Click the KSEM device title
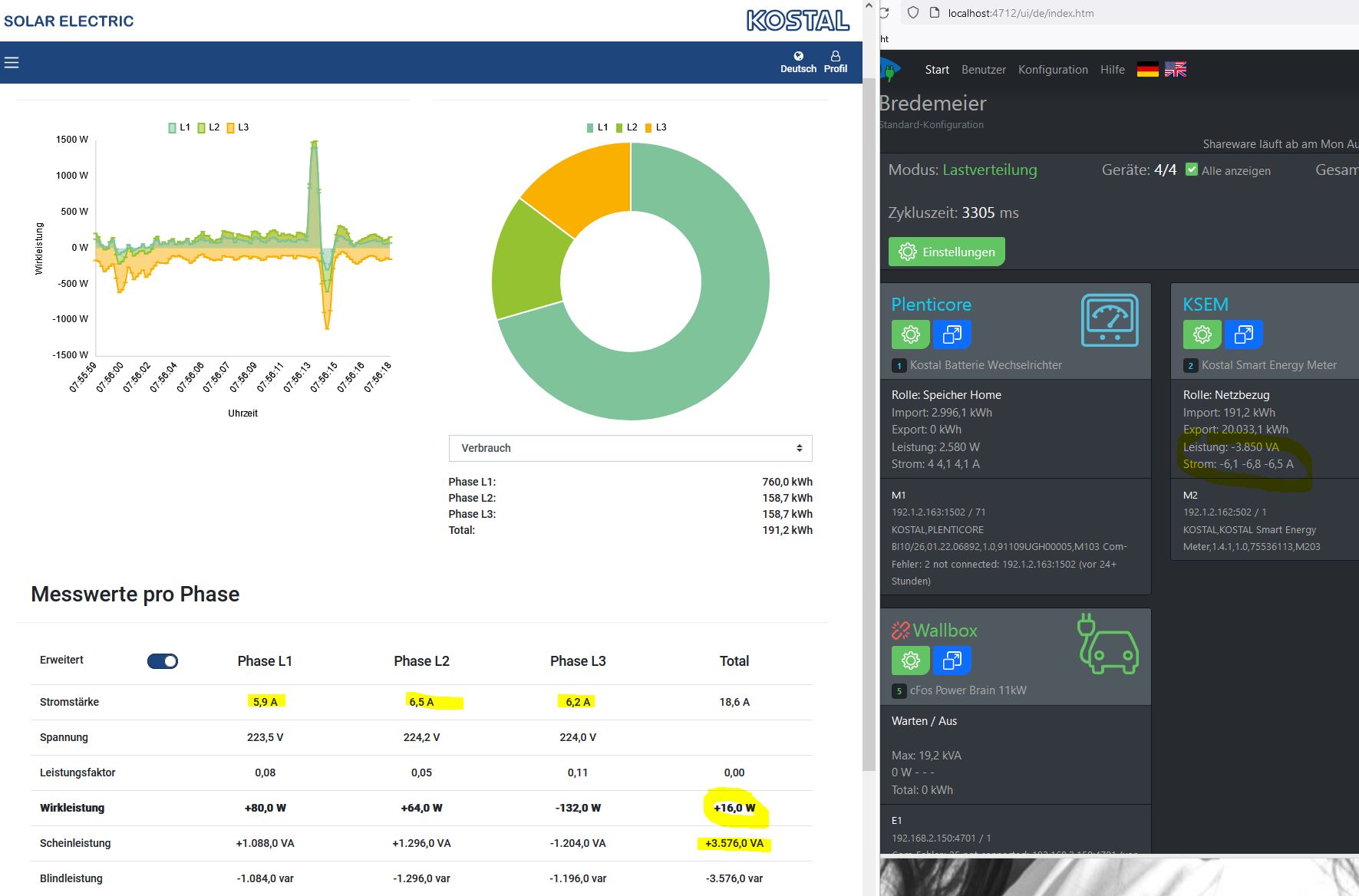1359x896 pixels. pos(1206,305)
